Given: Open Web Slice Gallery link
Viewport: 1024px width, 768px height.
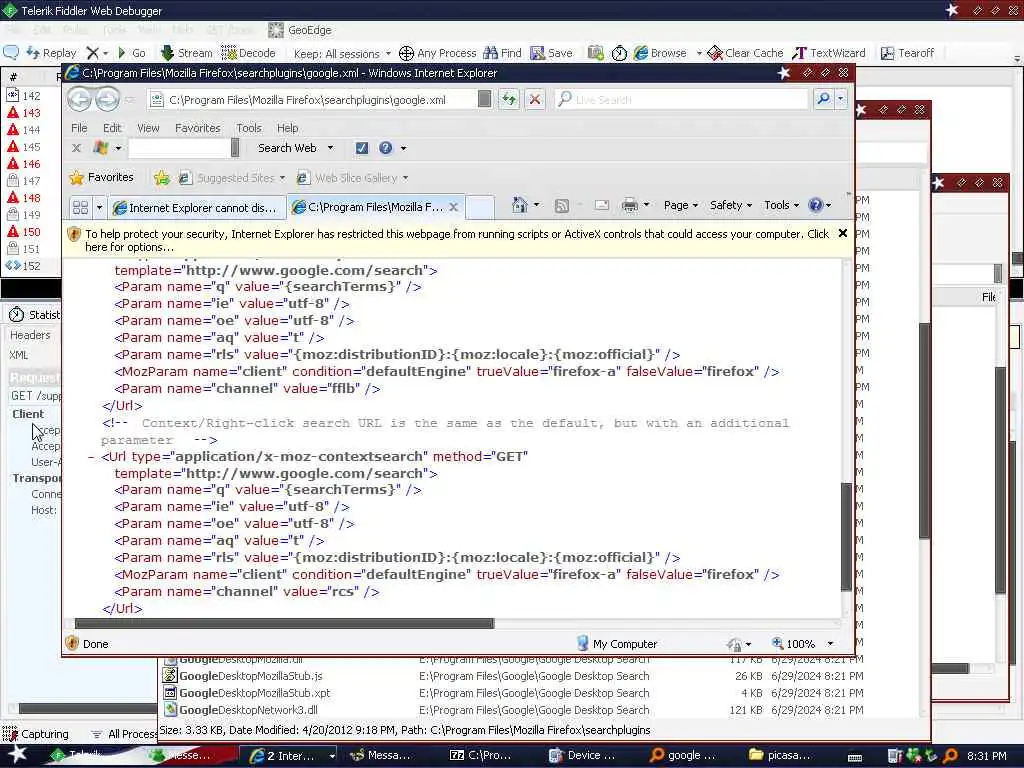Looking at the screenshot, I should [353, 178].
